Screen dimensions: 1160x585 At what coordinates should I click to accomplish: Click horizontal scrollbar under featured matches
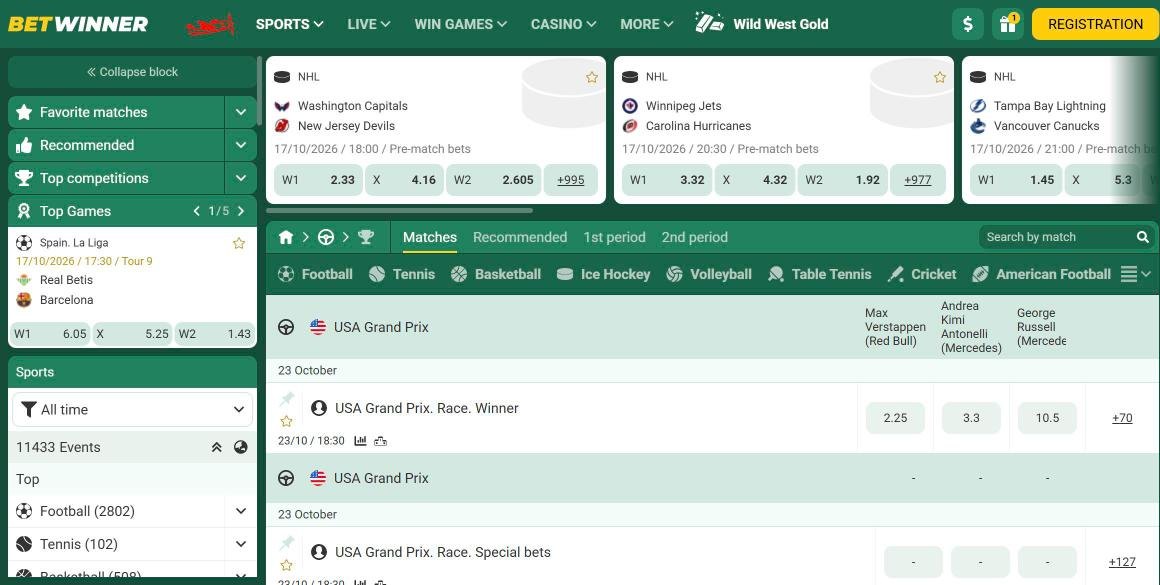coord(399,211)
